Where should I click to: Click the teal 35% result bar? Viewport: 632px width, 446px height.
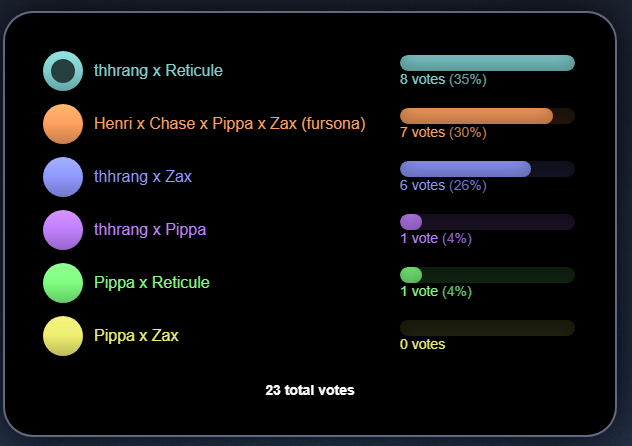point(487,63)
